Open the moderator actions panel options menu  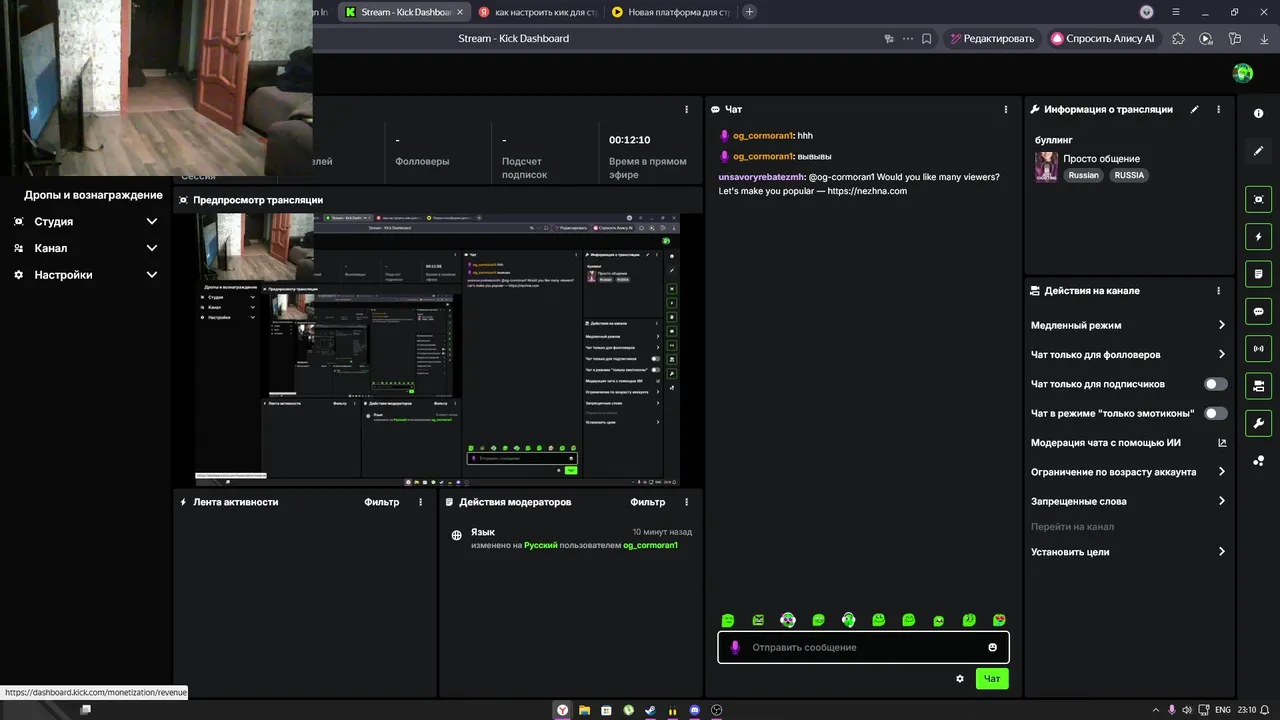click(x=686, y=502)
